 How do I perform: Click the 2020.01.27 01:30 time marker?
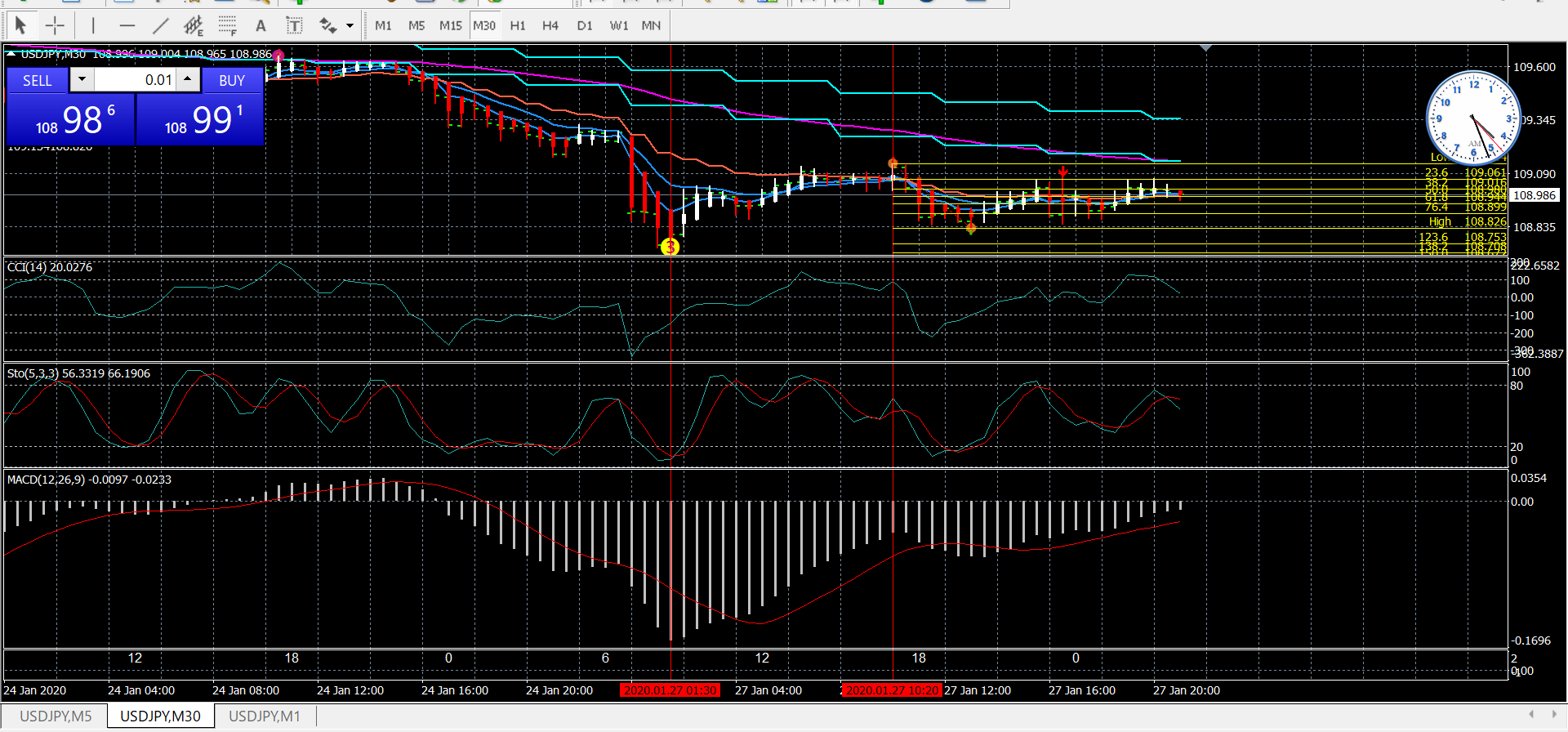tap(670, 690)
